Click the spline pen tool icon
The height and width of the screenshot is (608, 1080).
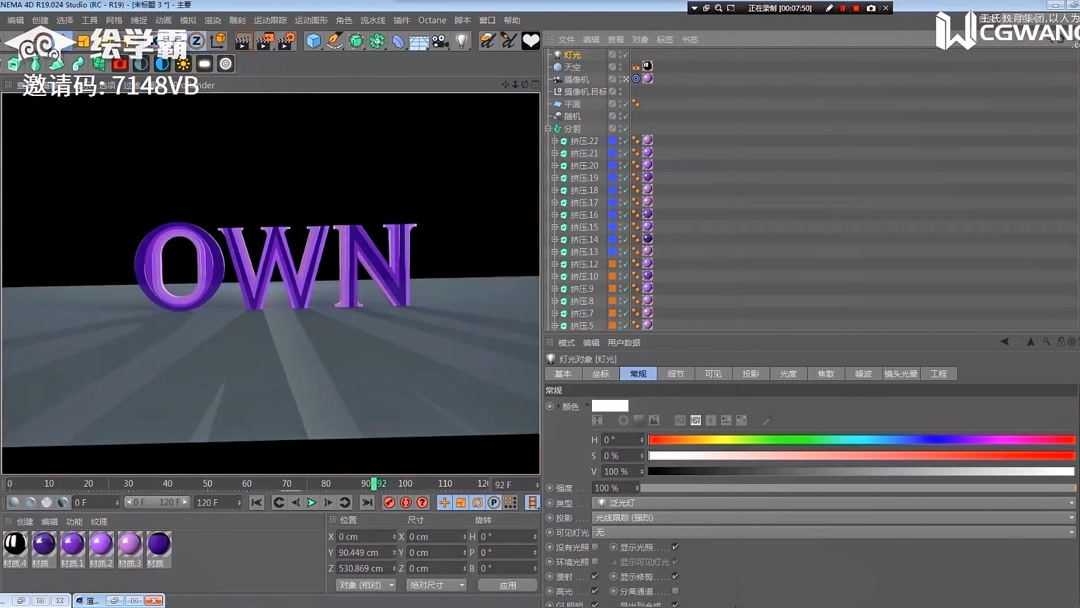click(333, 40)
